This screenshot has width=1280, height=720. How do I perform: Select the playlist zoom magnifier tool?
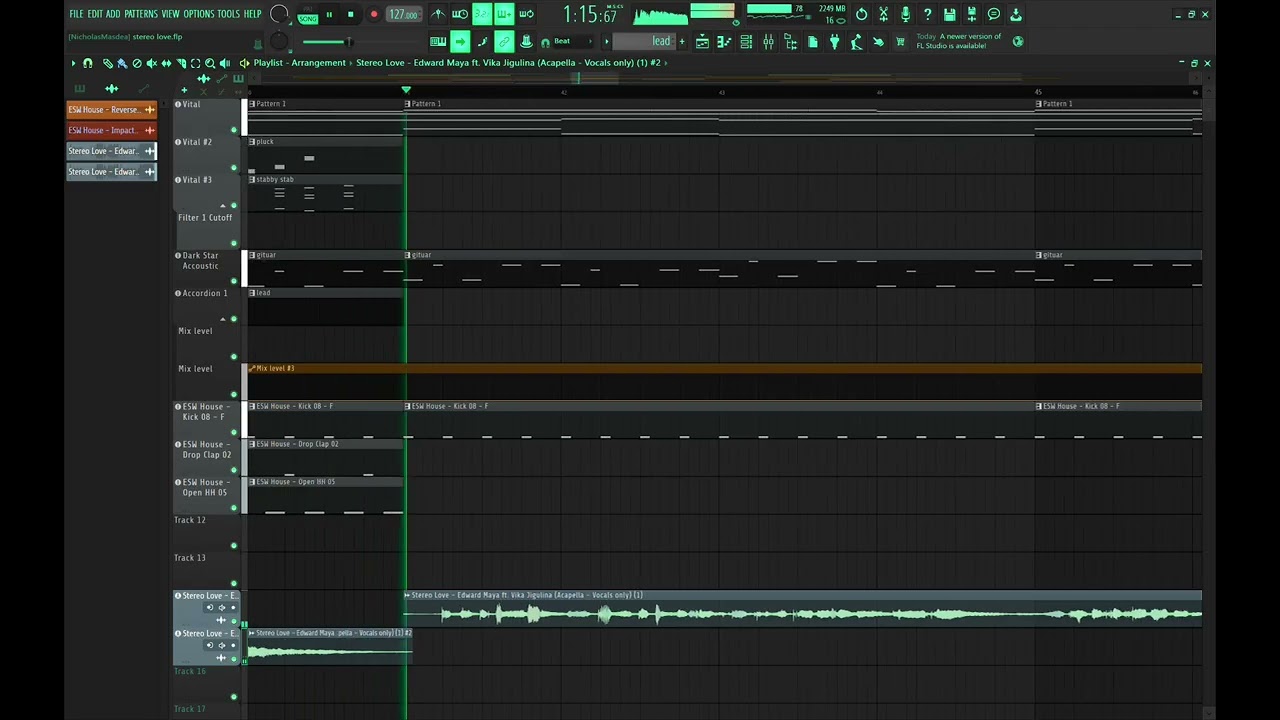point(209,63)
